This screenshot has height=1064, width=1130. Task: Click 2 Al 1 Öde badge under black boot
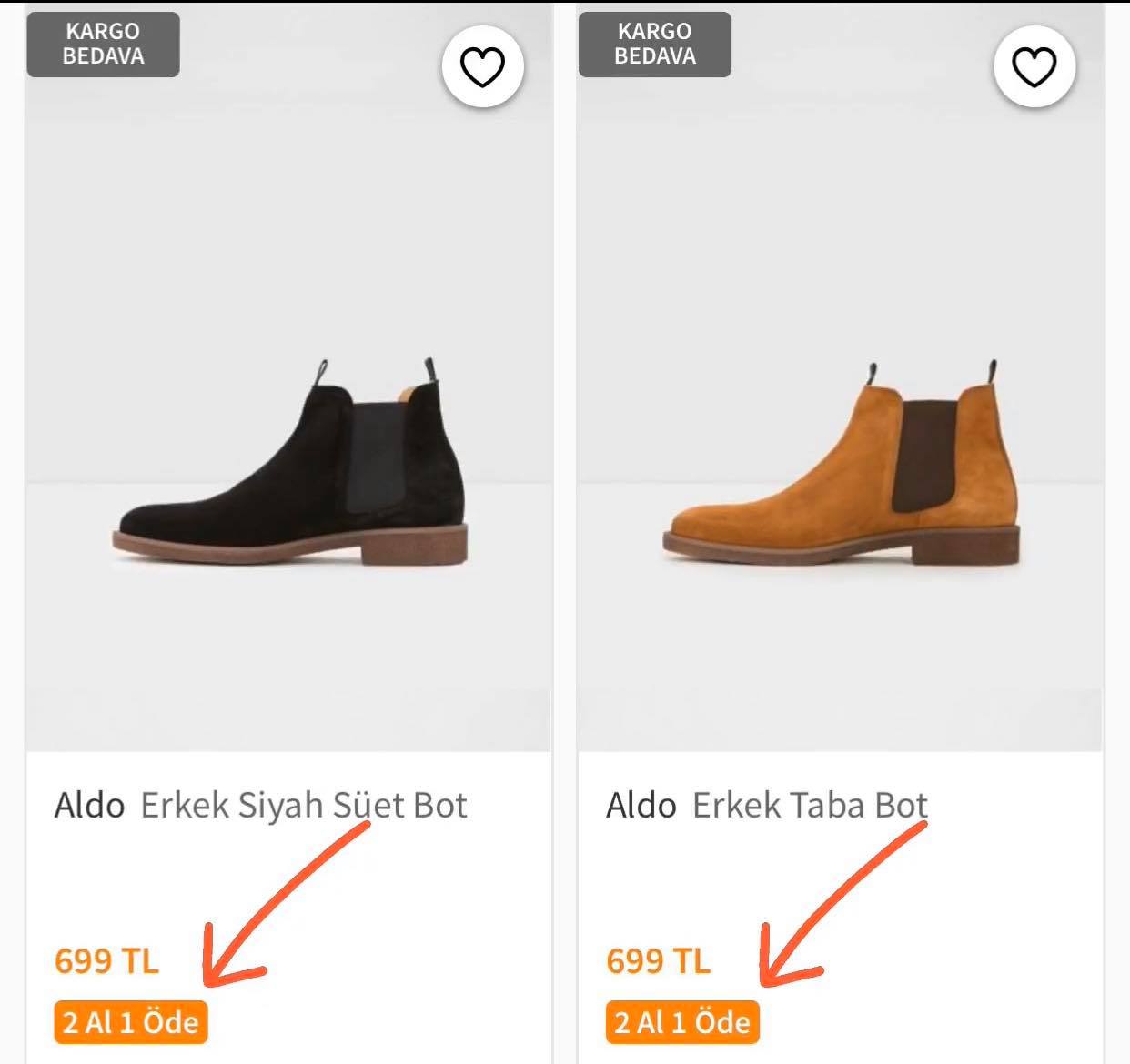tap(131, 1022)
